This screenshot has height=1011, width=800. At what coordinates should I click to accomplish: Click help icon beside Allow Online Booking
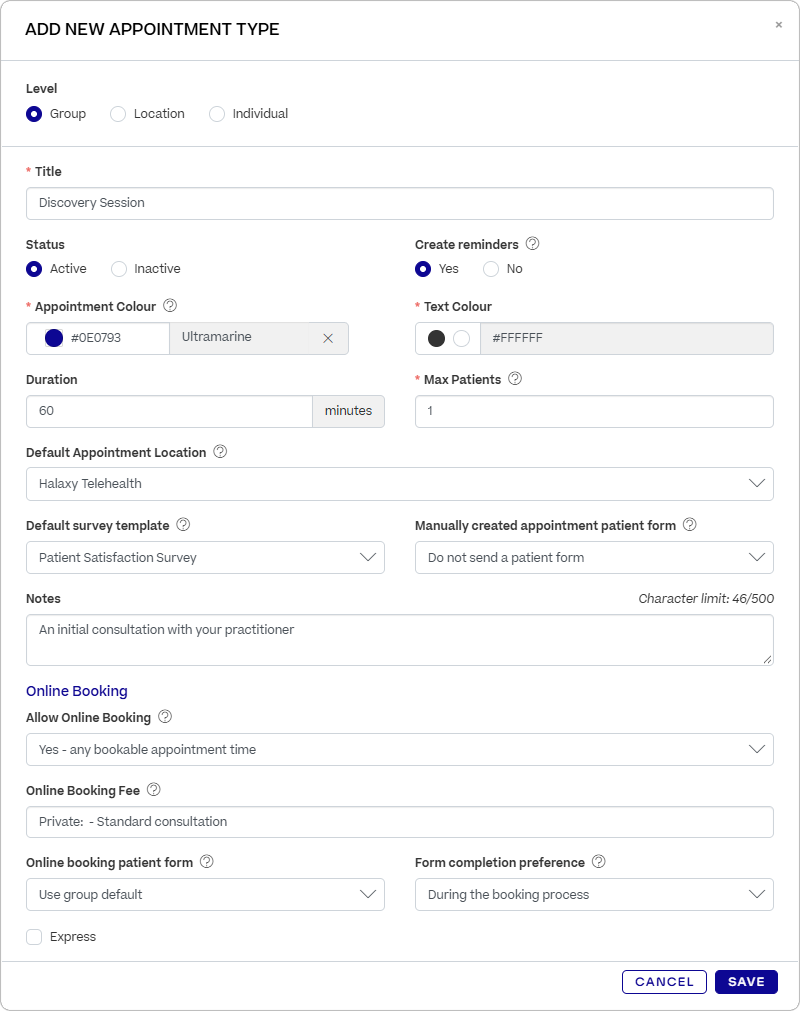click(x=165, y=716)
